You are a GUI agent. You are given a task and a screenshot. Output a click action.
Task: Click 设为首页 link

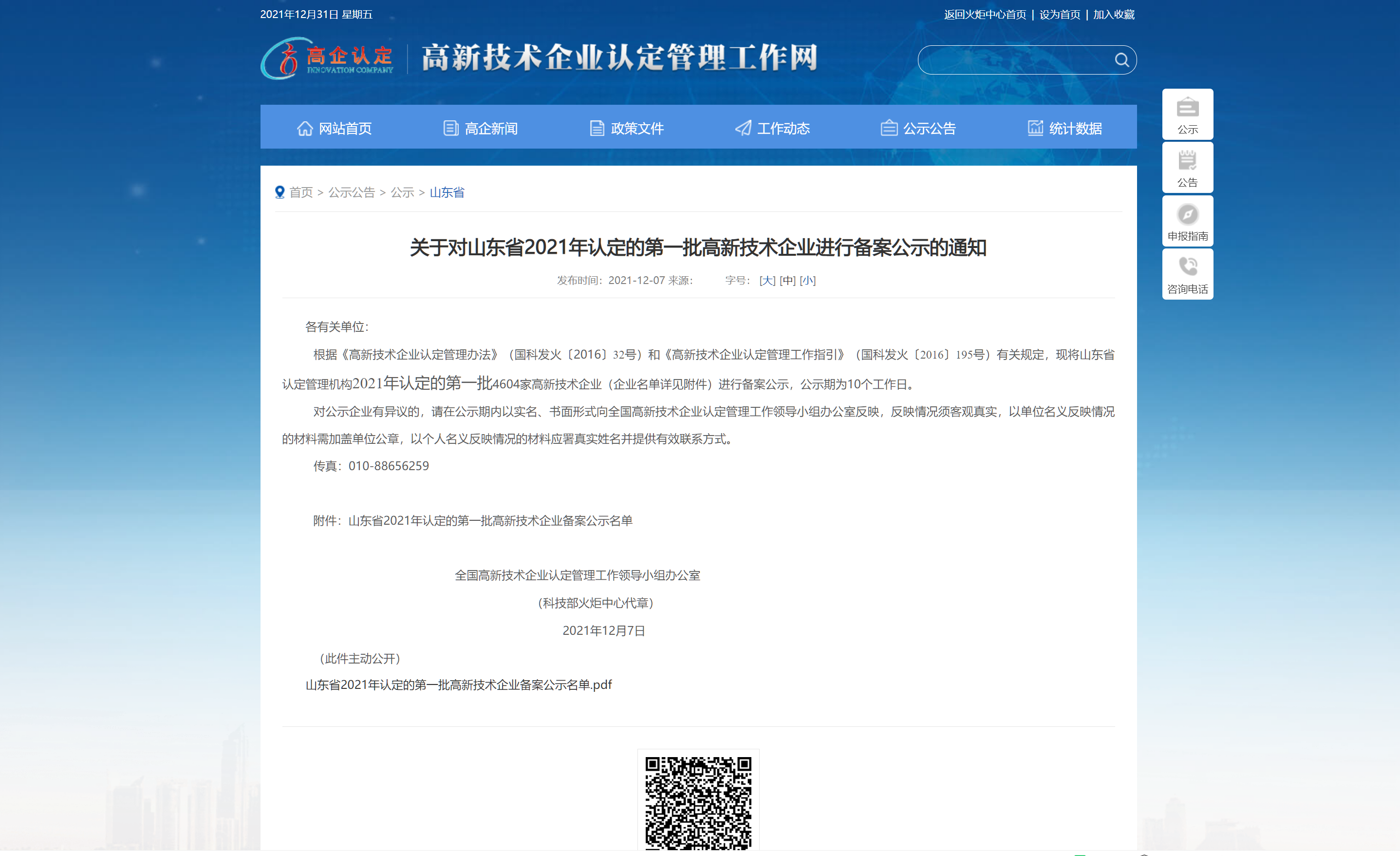tap(1060, 15)
